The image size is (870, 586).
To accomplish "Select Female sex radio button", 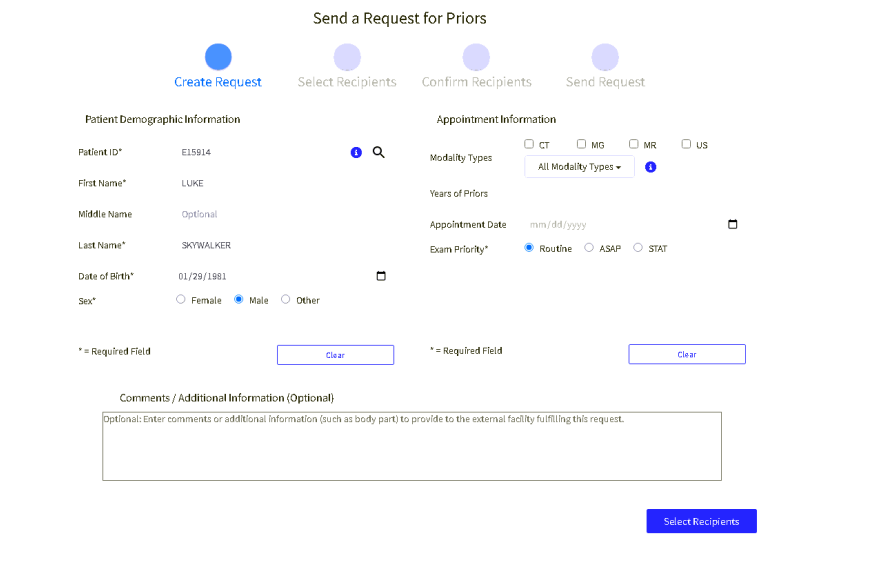I will (181, 300).
